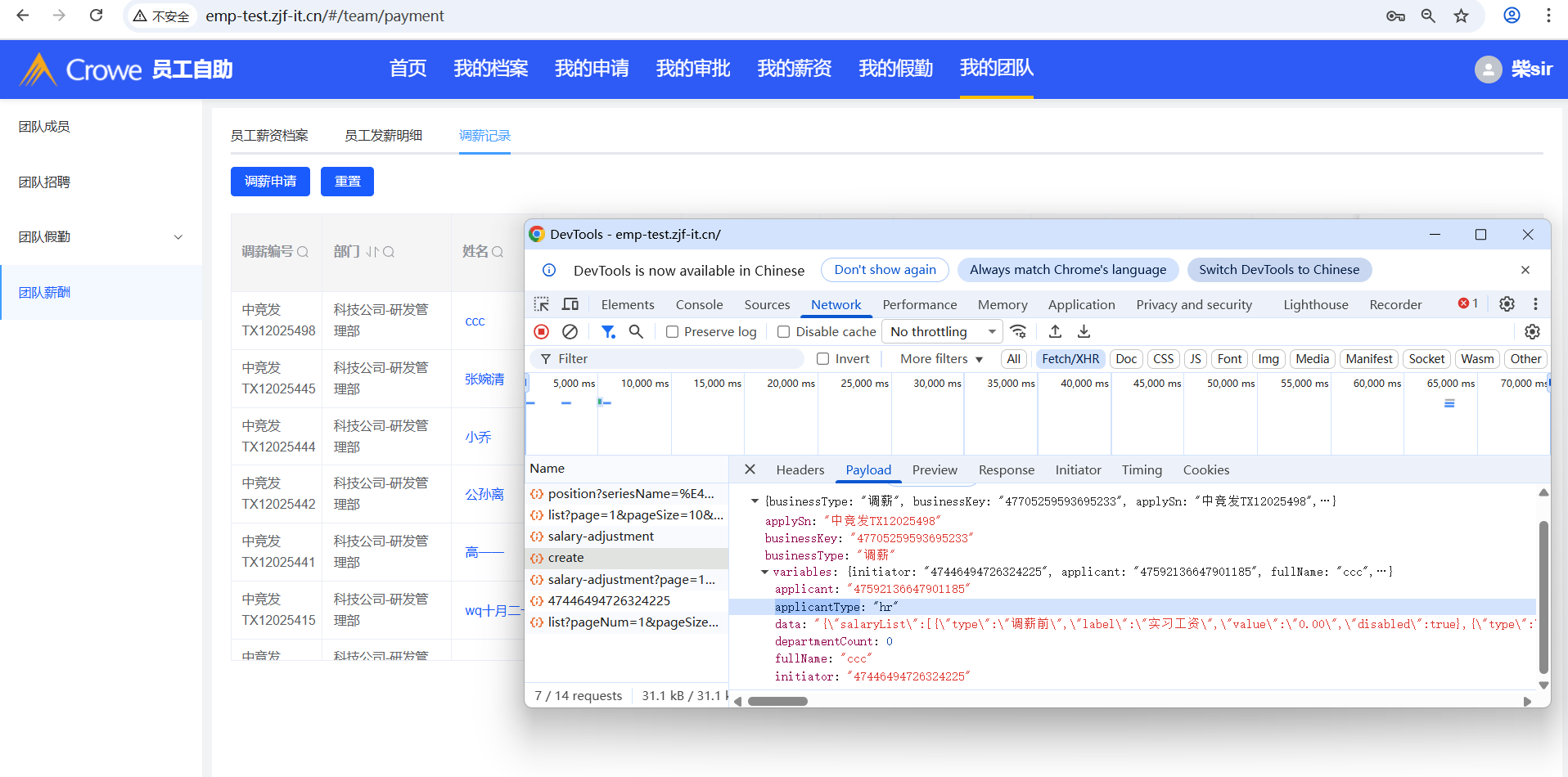Tick the Invert filter checkbox
Viewport: 1568px width, 777px height.
click(823, 359)
